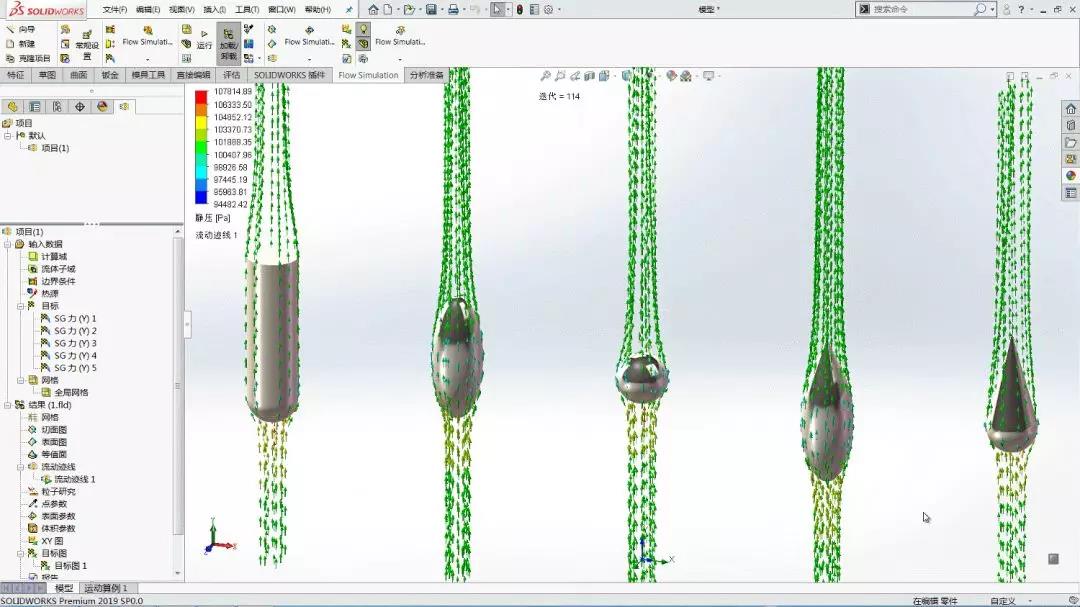Click the Zoom to Fit magnifier icon
This screenshot has width=1080, height=607.
pyautogui.click(x=546, y=76)
